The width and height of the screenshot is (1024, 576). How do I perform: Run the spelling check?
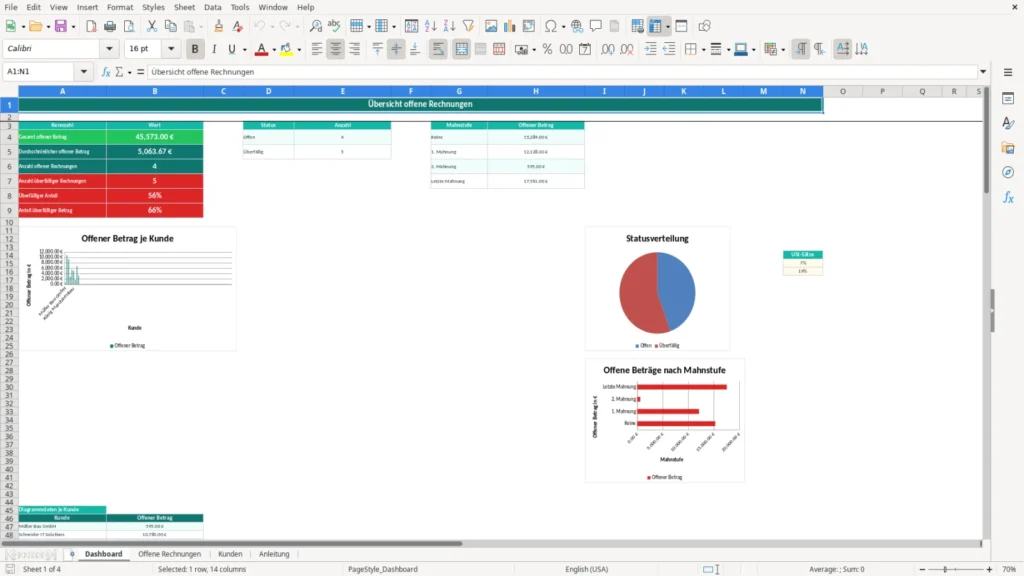334,26
